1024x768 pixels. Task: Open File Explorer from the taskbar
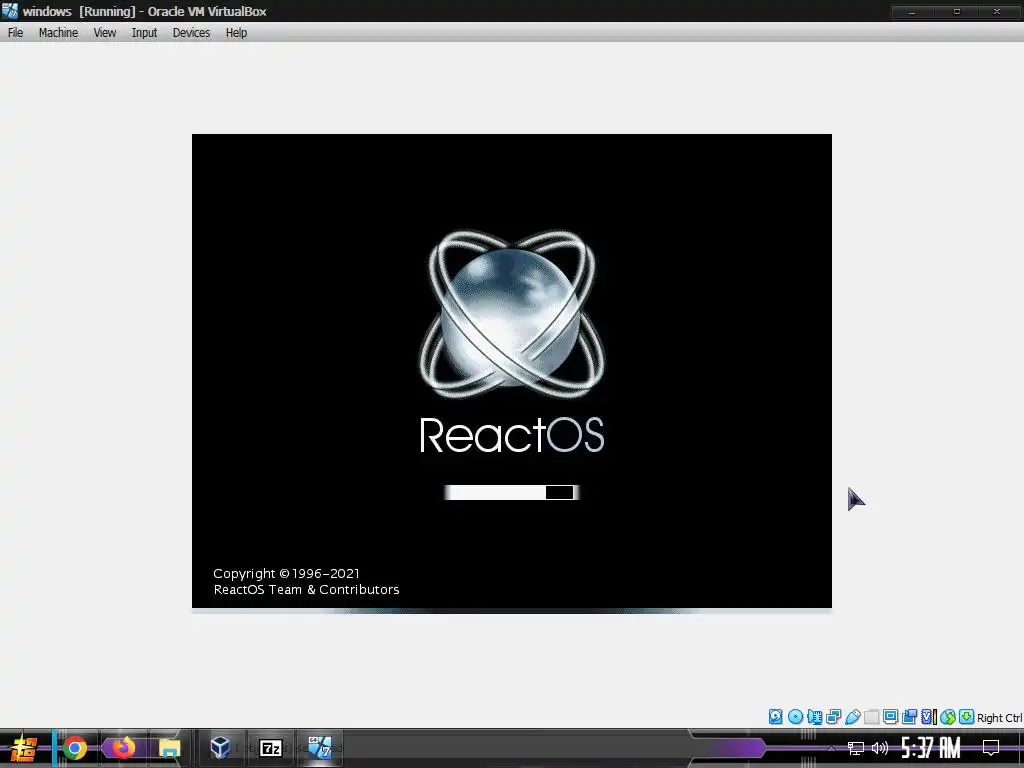tap(169, 748)
